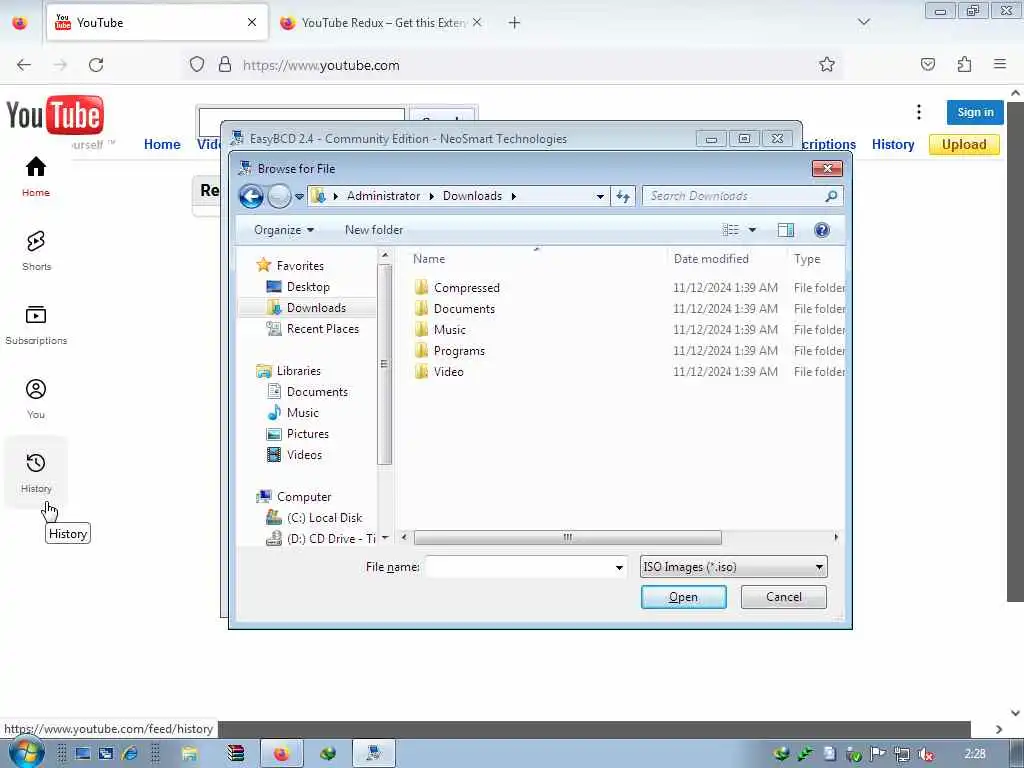Screen dimensions: 1024x768
Task: Expand Downloads breadcrumb arrow
Action: click(514, 196)
